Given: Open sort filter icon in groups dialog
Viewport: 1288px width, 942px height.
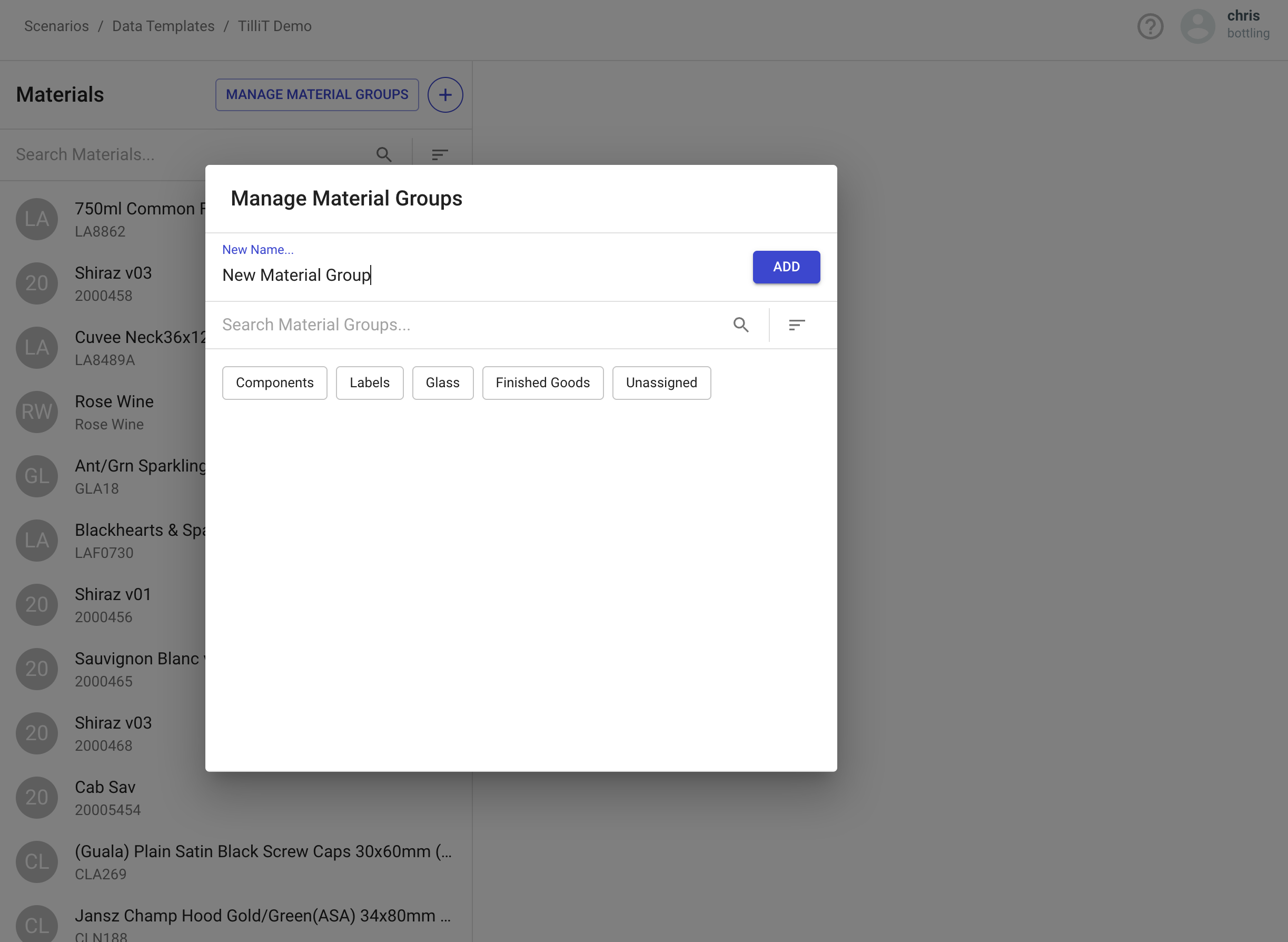Looking at the screenshot, I should tap(796, 325).
